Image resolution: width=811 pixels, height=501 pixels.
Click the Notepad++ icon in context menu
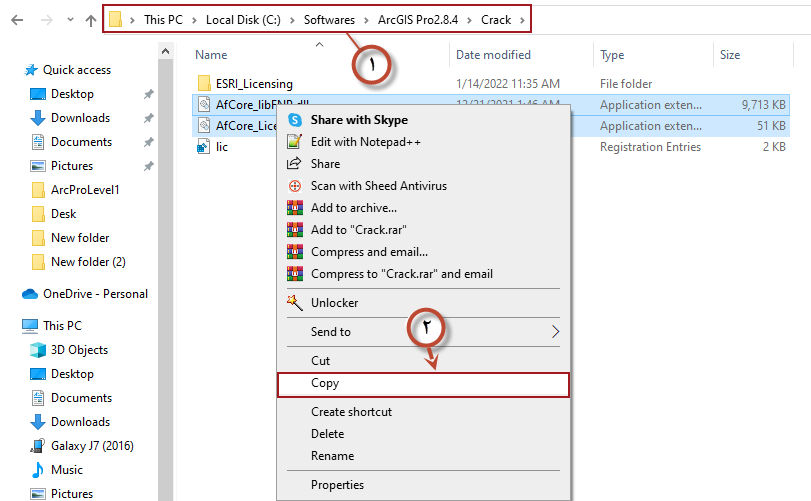(294, 142)
